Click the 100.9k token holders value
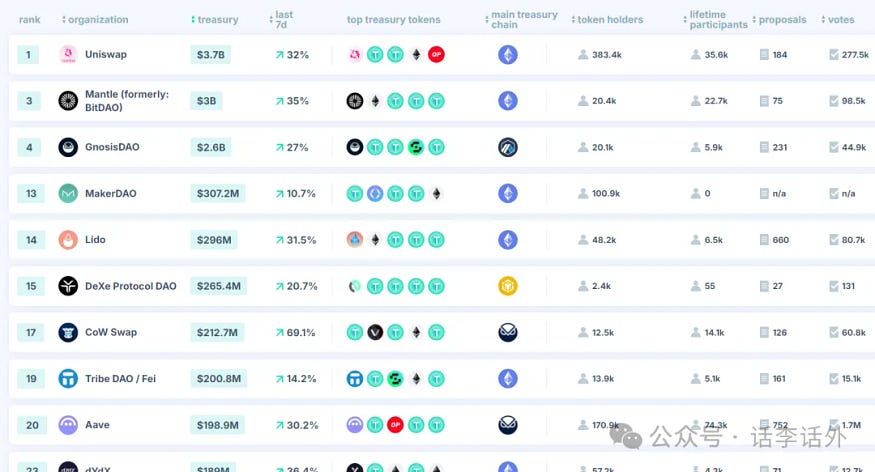 [606, 194]
